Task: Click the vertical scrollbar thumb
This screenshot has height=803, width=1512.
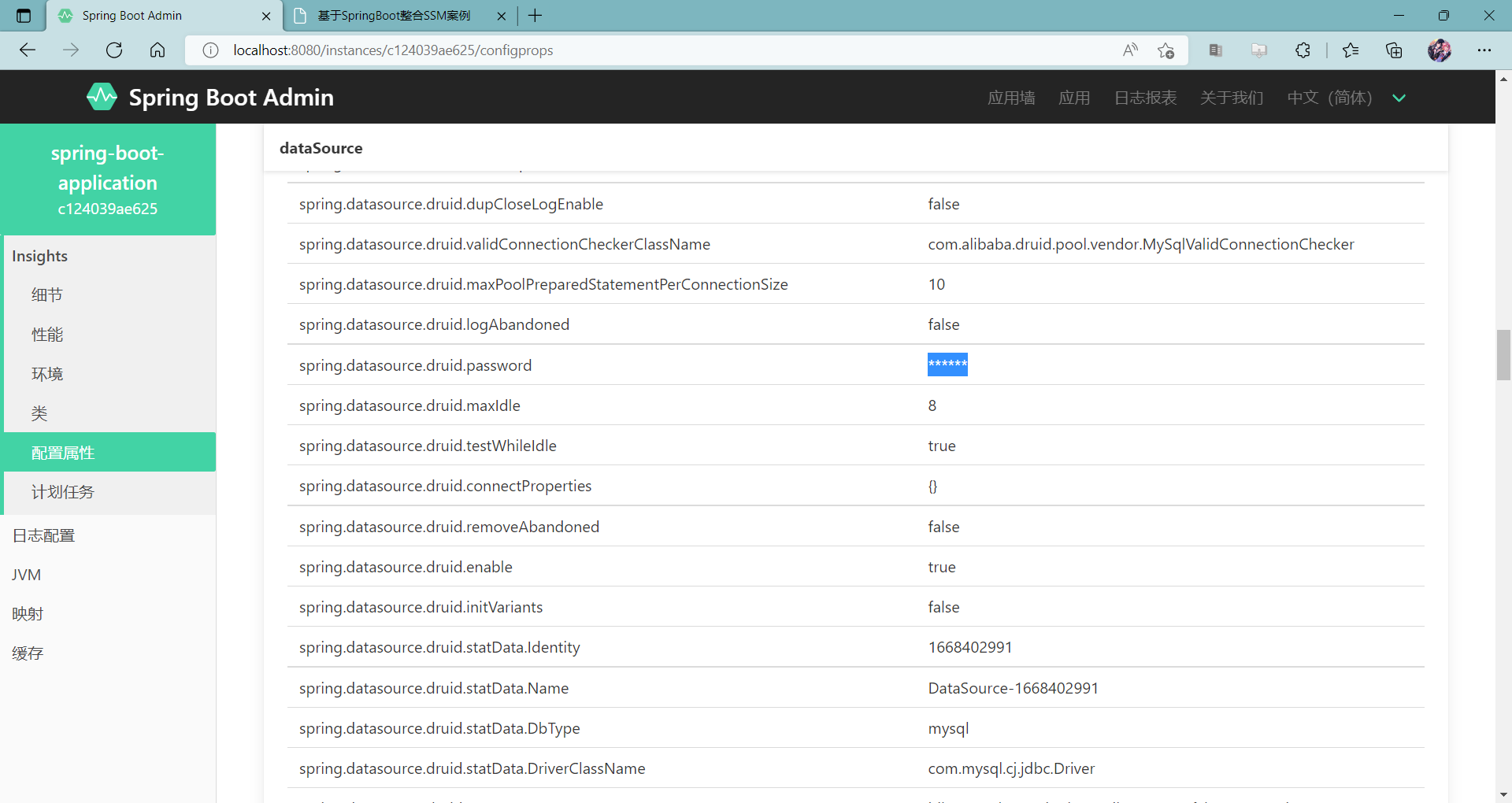Action: (x=1503, y=355)
